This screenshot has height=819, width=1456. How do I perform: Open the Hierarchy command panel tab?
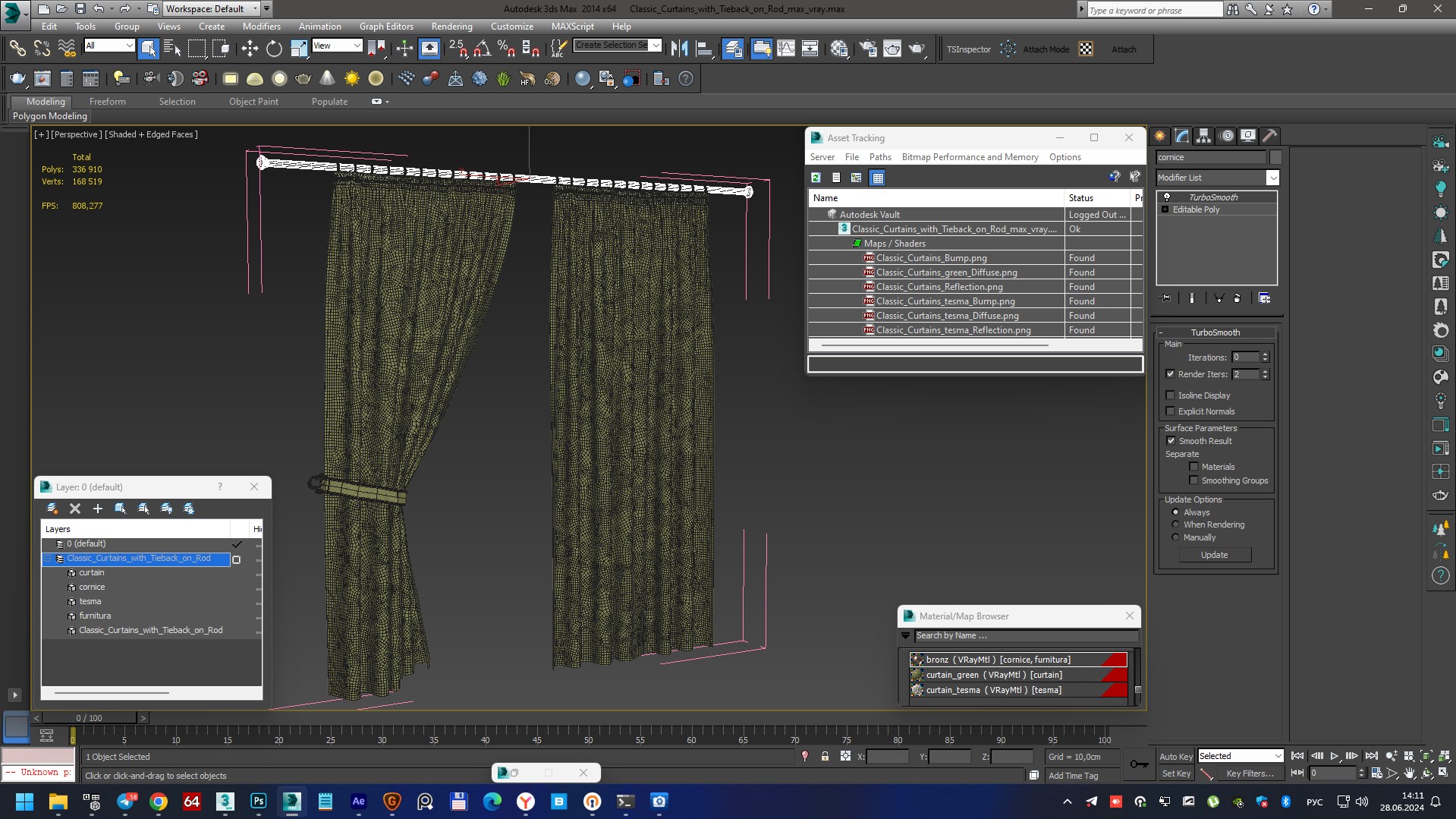pyautogui.click(x=1204, y=136)
